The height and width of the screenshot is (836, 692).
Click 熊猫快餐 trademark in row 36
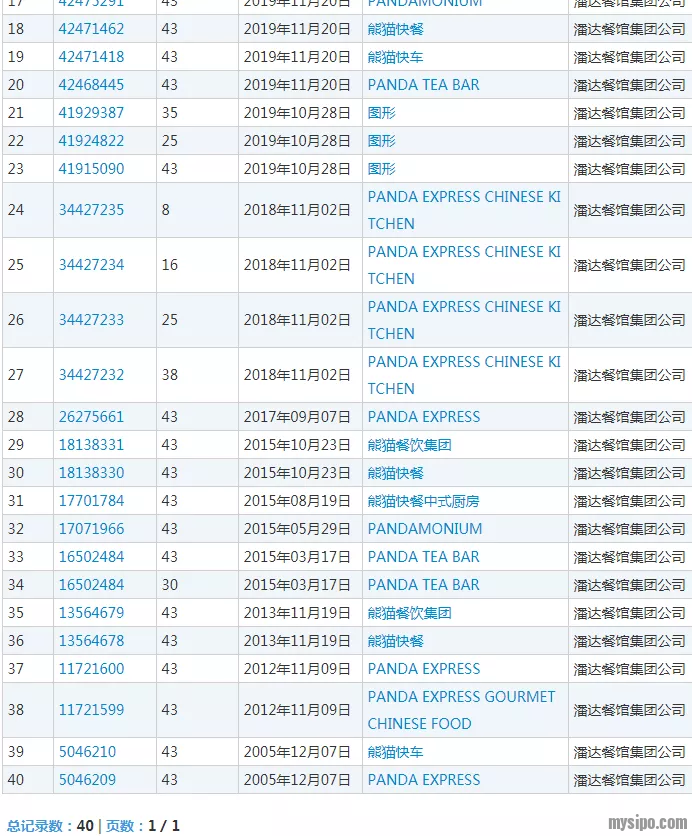396,641
